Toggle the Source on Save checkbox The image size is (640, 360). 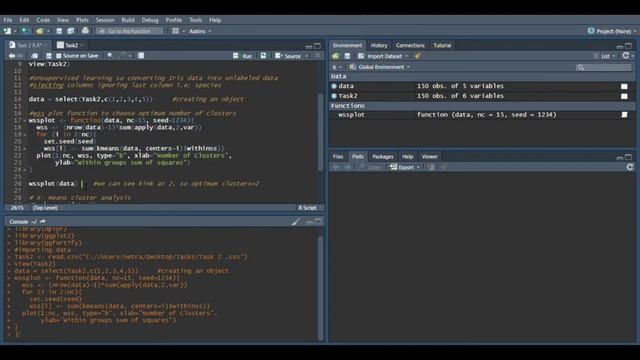pos(58,56)
